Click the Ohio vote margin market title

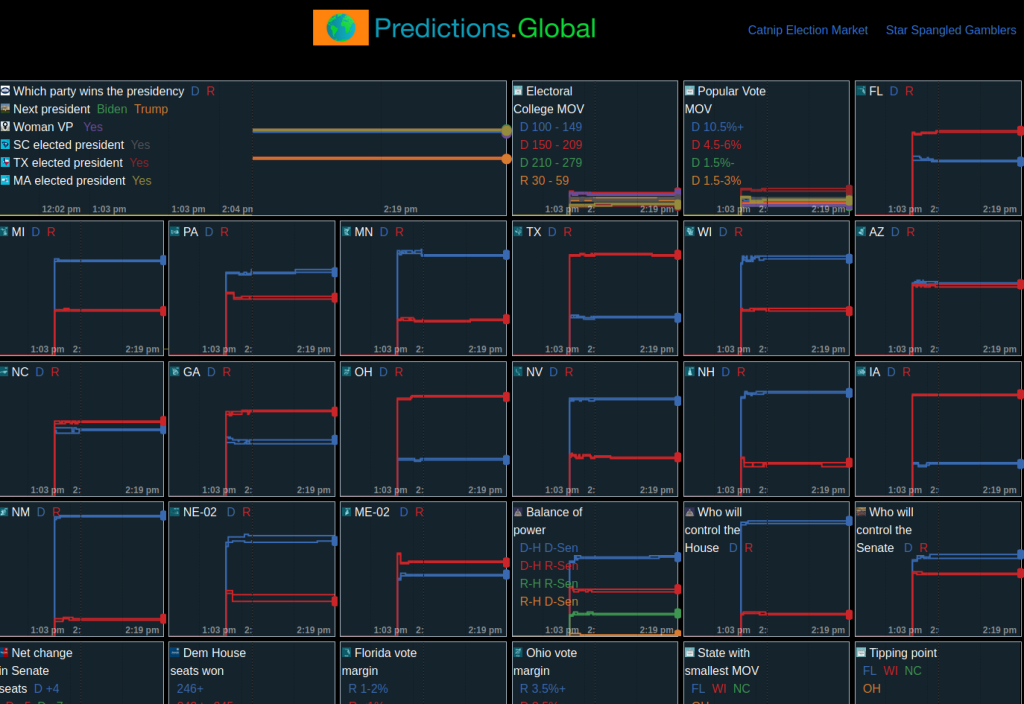pos(545,661)
